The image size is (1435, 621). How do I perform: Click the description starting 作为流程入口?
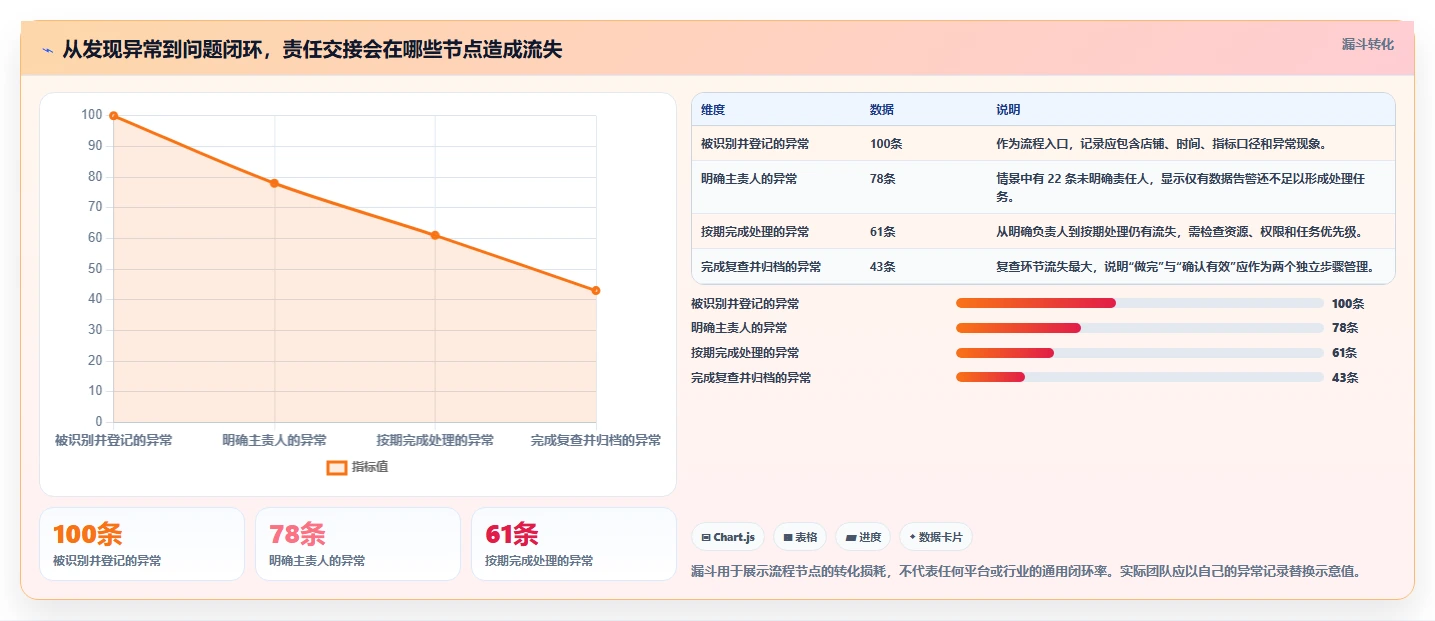(x=1161, y=144)
